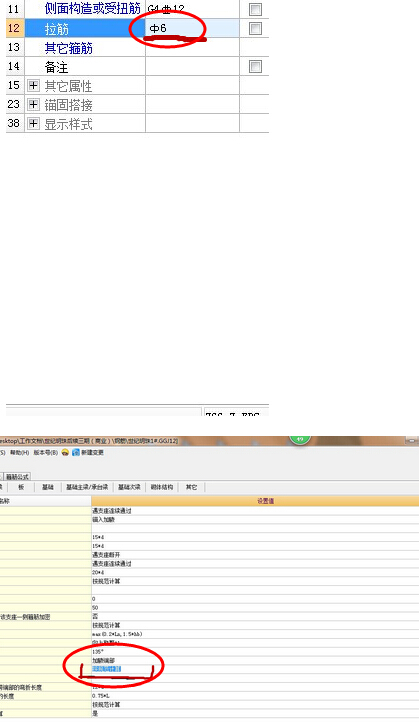Toggle checkbox for 侧面构造或受扭筋 row
The width and height of the screenshot is (419, 722).
pos(255,9)
